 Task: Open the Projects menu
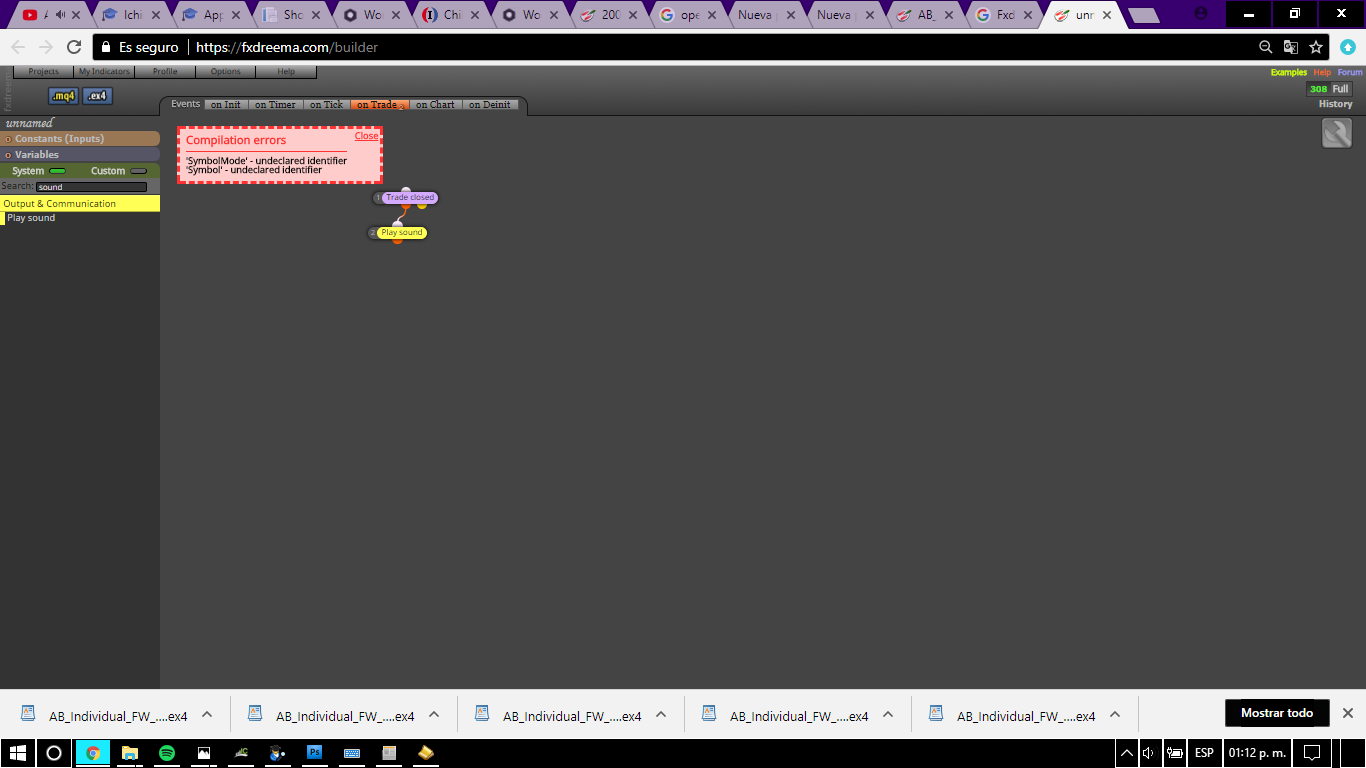(43, 72)
